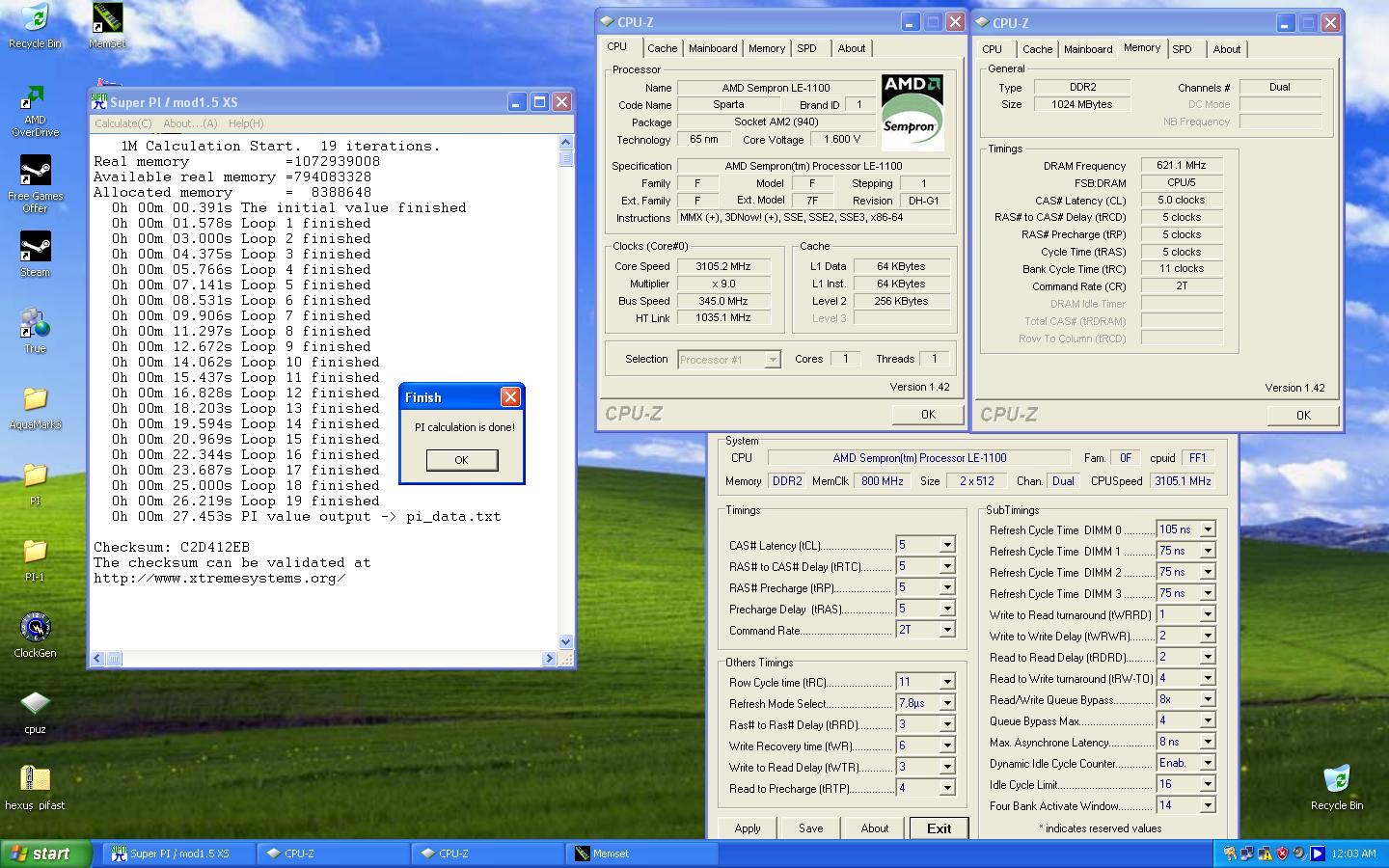Switch to Cache tab in first CPU-Z
Image resolution: width=1389 pixels, height=868 pixels.
click(x=662, y=48)
